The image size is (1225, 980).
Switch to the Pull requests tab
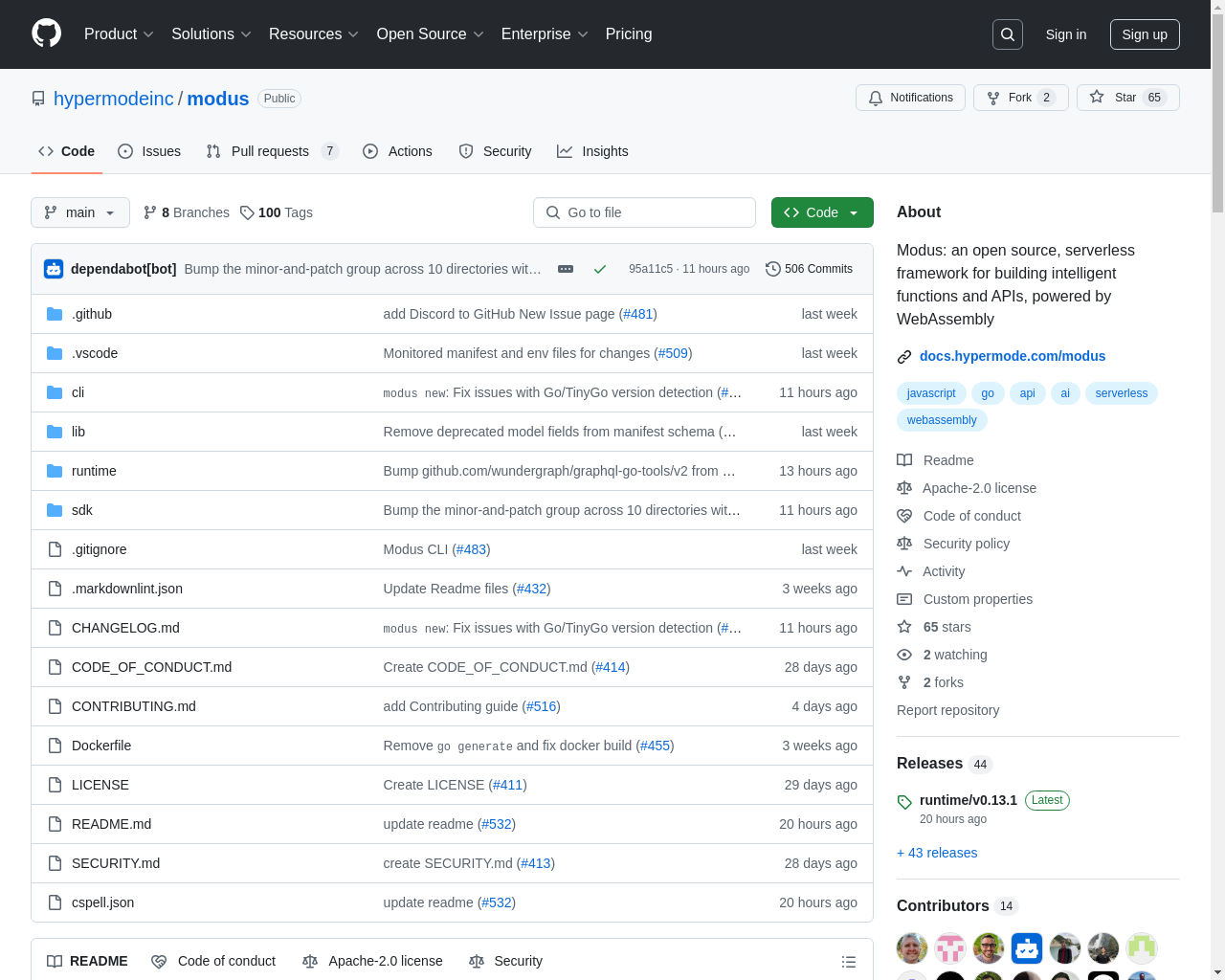click(273, 151)
